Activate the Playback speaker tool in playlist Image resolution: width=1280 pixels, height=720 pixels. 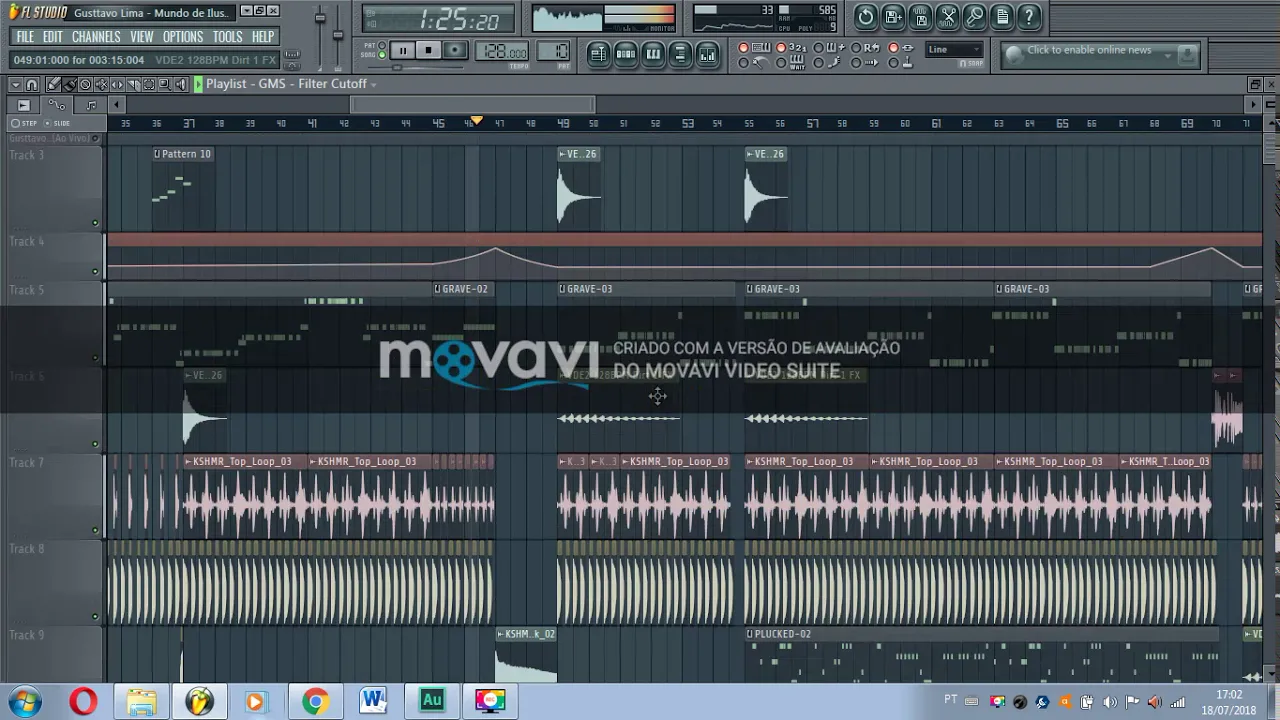tap(181, 84)
